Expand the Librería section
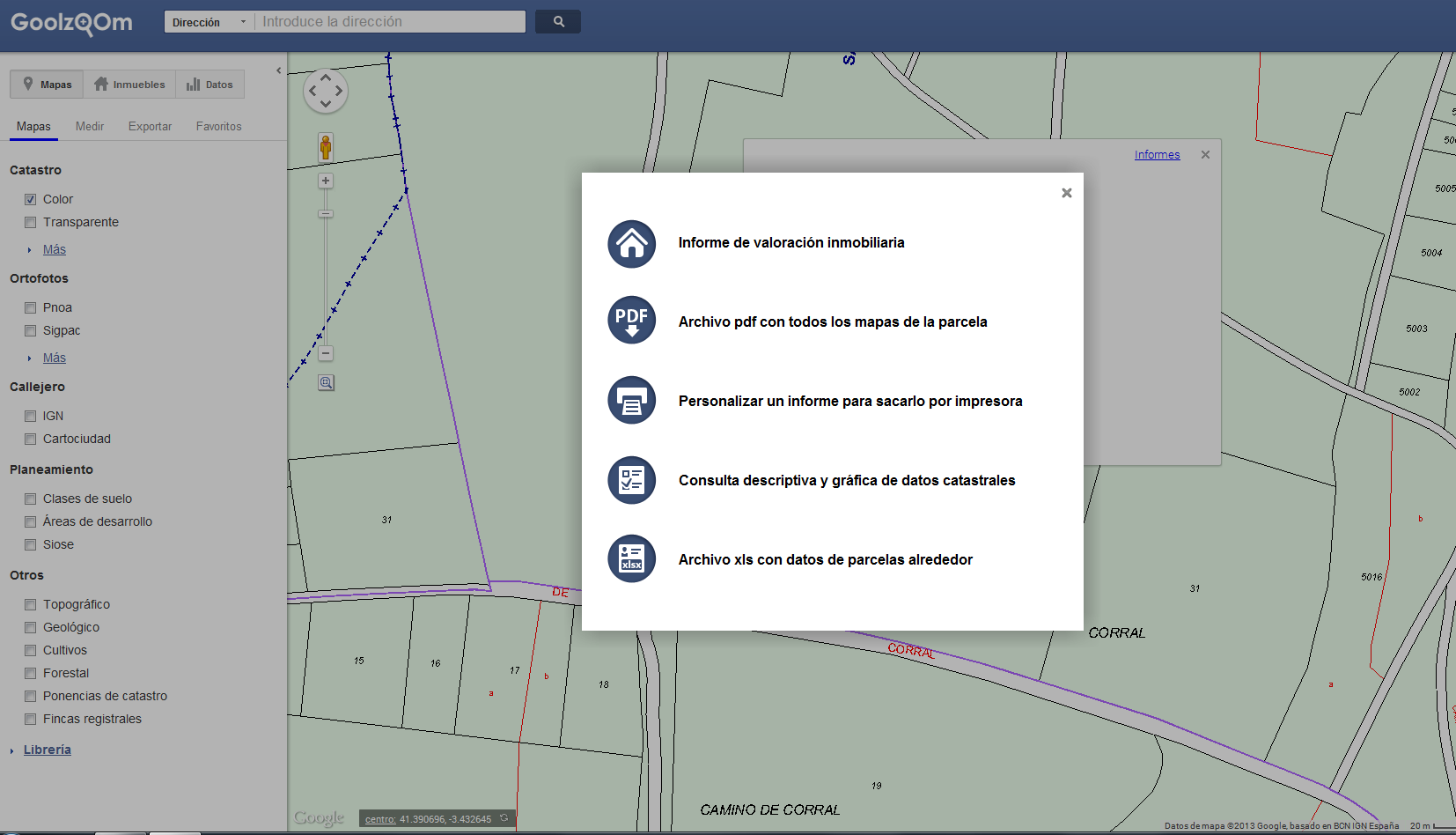This screenshot has height=835, width=1456. coord(48,750)
